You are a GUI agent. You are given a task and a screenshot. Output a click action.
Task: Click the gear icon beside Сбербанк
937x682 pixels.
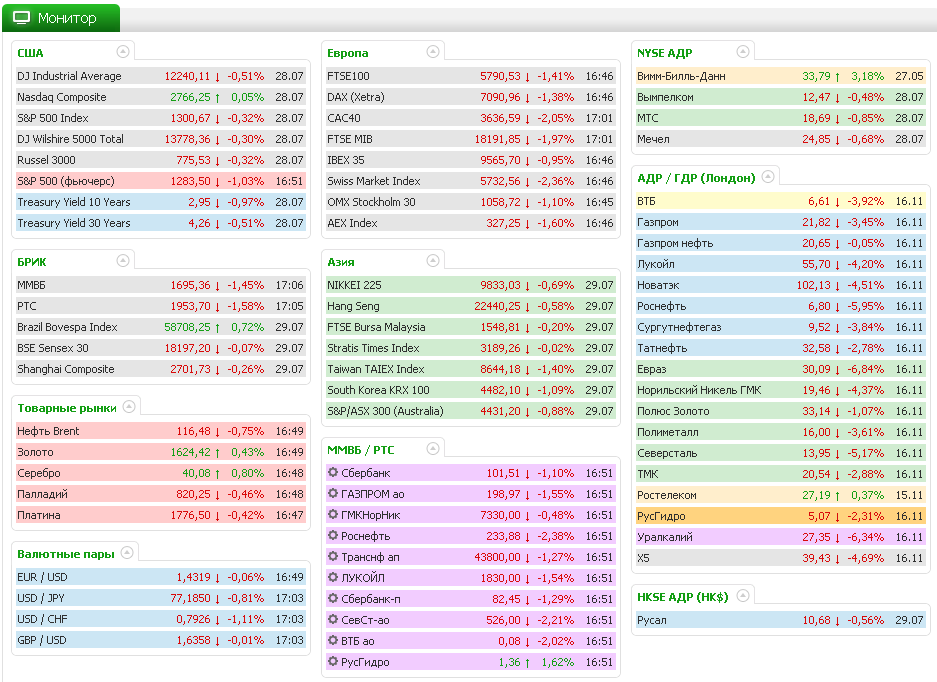[333, 472]
